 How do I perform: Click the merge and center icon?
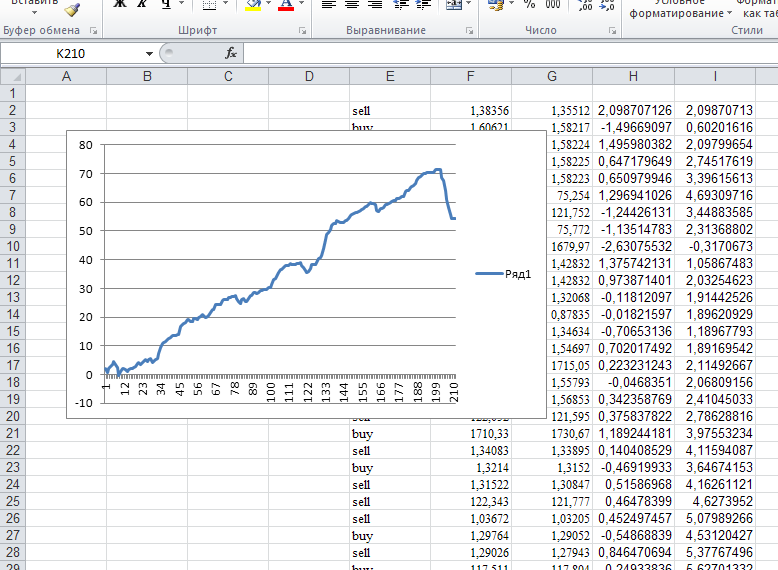[454, 4]
